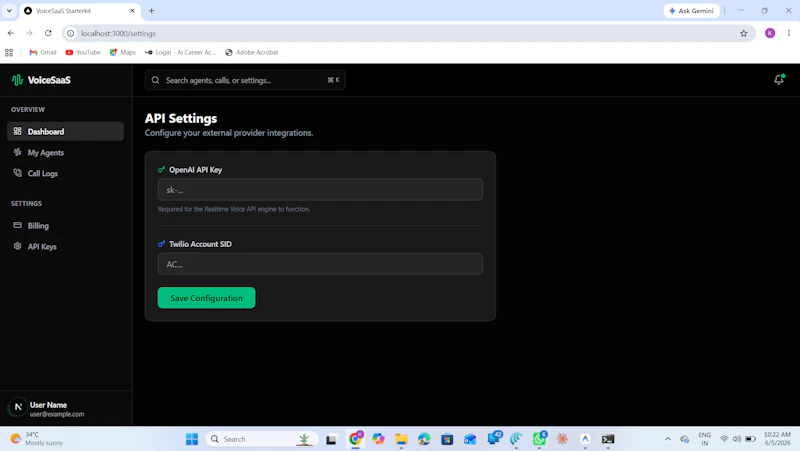
Task: Click the battery tray icon
Action: pos(750,439)
